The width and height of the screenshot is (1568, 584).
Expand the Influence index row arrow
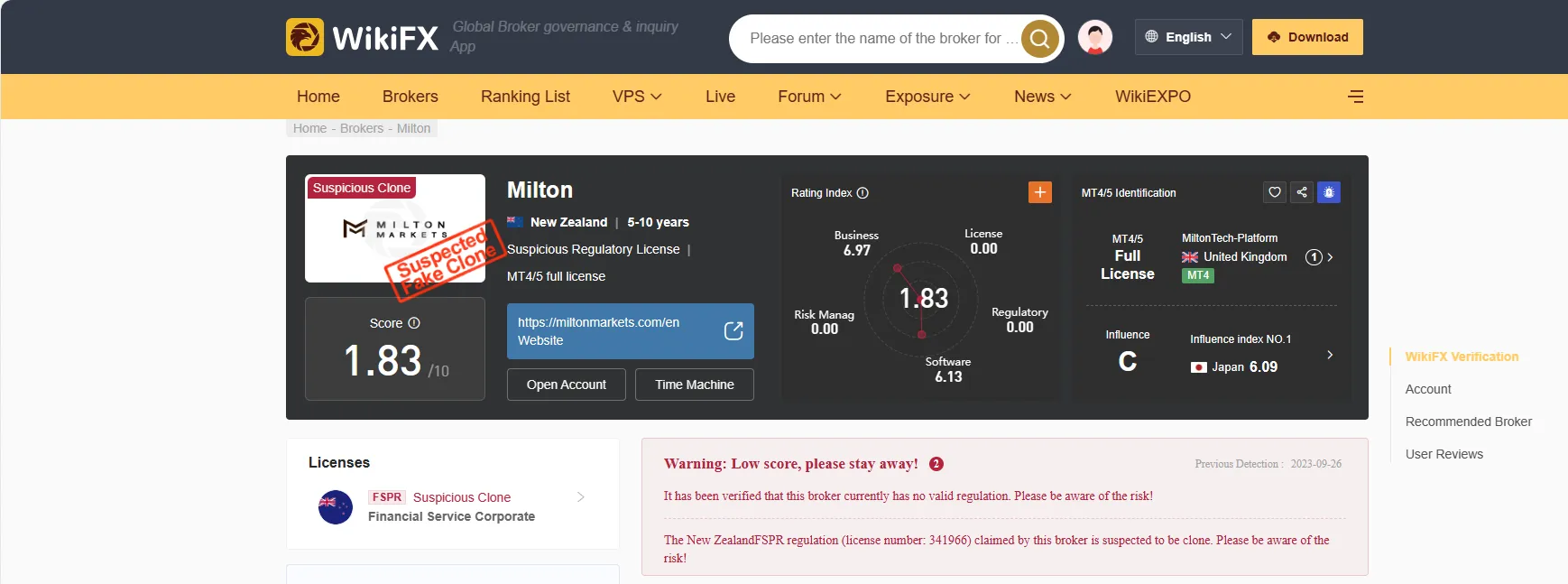[1330, 355]
